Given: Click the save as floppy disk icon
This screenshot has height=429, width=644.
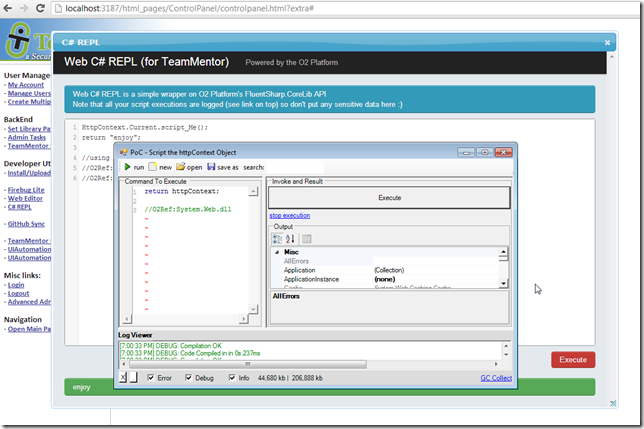Looking at the screenshot, I should tap(211, 167).
